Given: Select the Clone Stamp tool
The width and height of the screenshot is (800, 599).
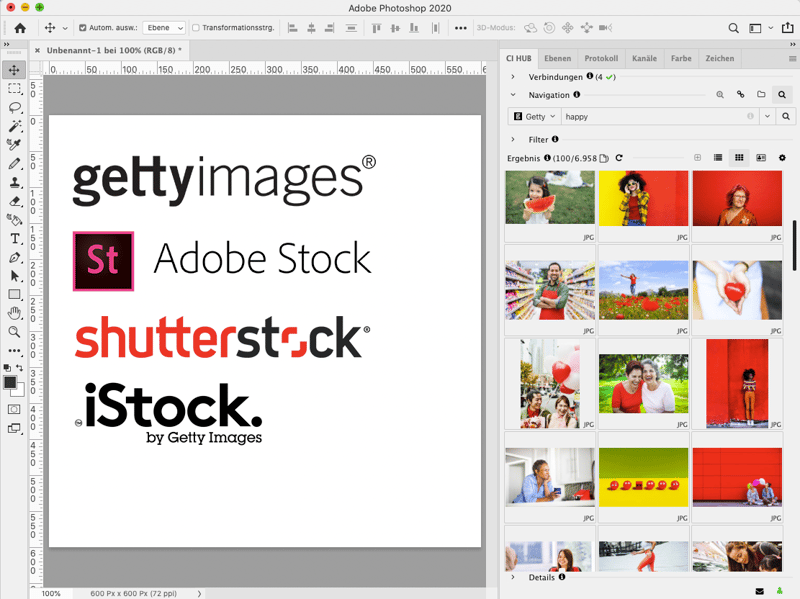Looking at the screenshot, I should (x=14, y=182).
